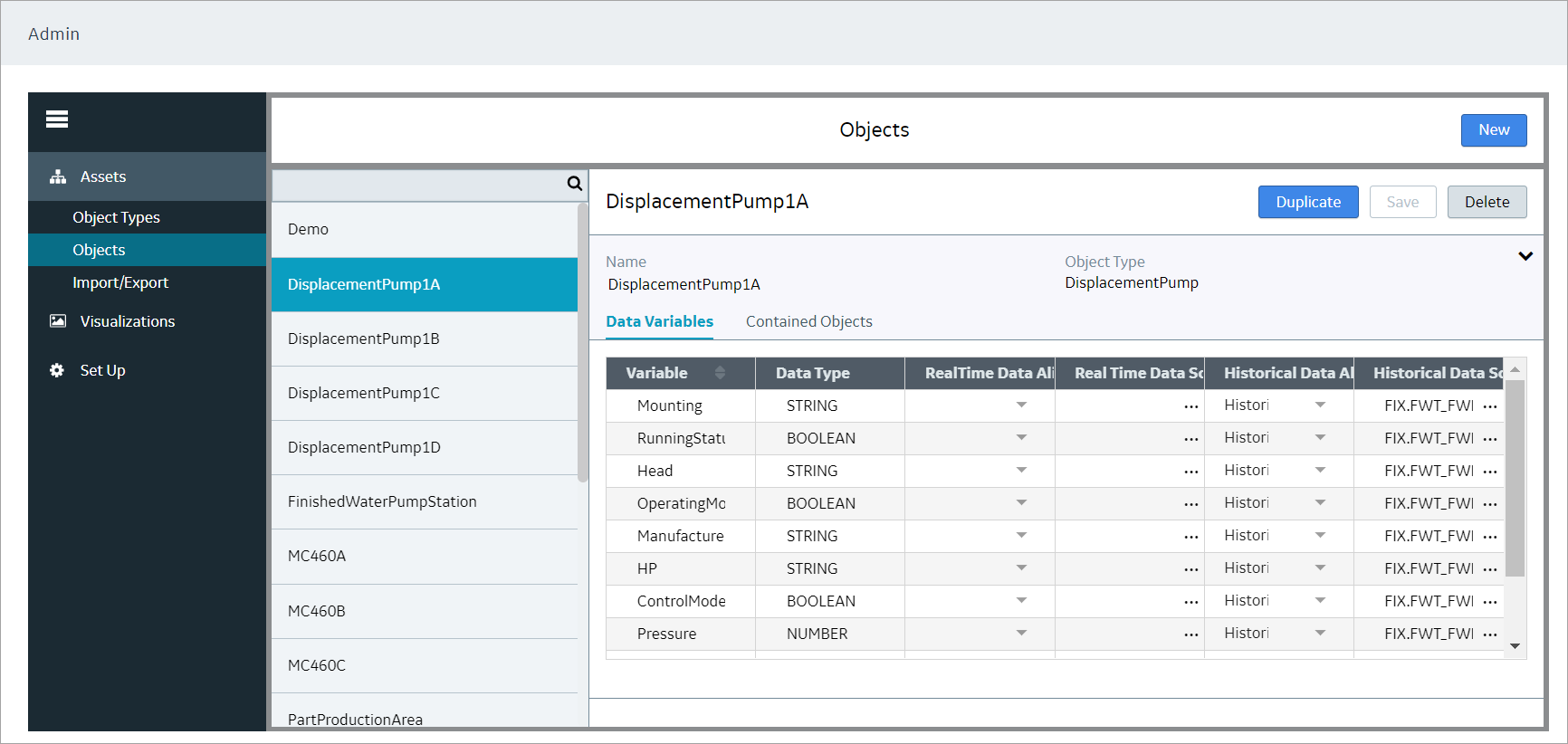Select DisplacementPump1D in object list

(425, 447)
